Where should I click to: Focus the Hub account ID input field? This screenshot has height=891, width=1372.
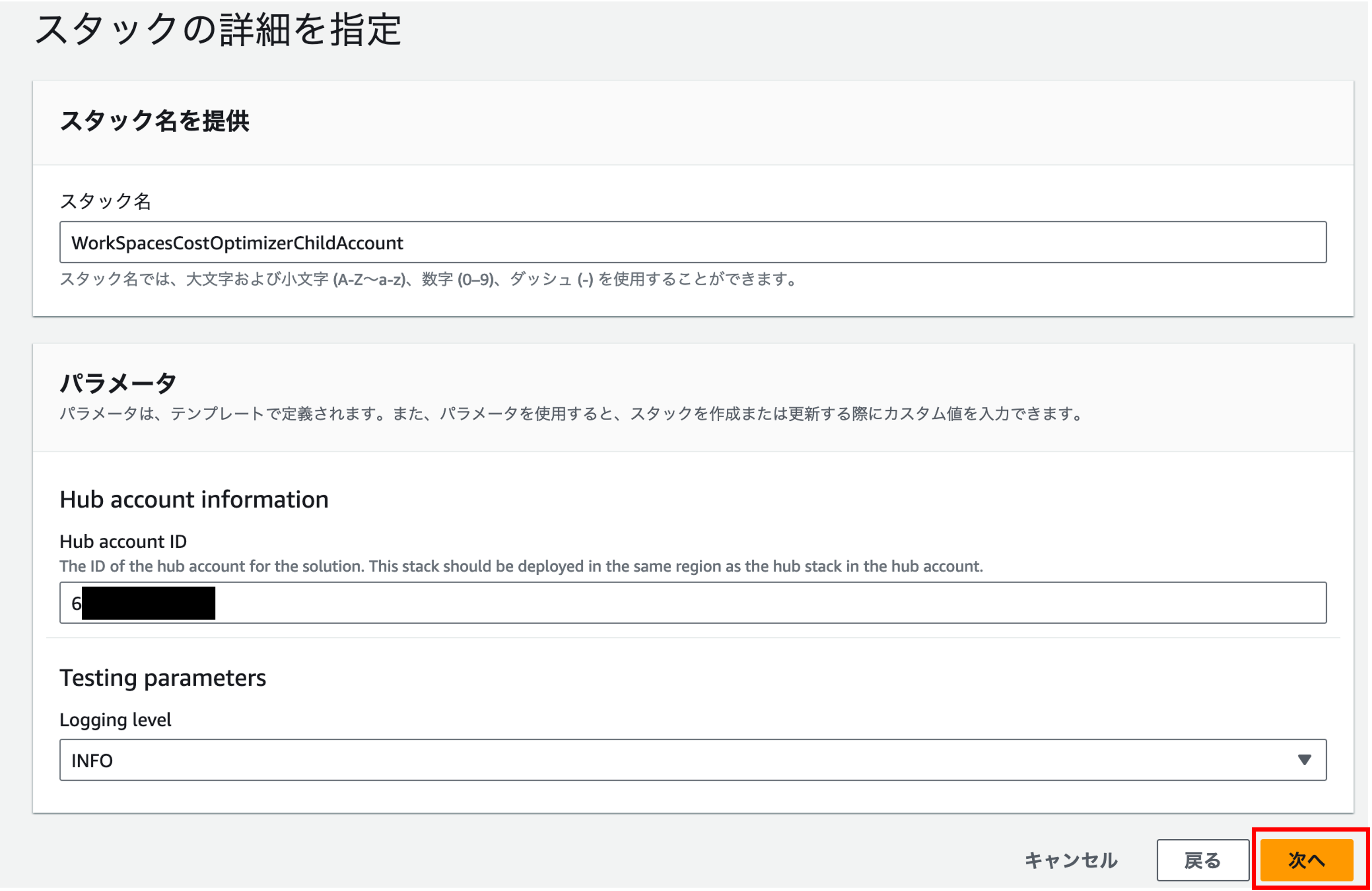point(693,603)
